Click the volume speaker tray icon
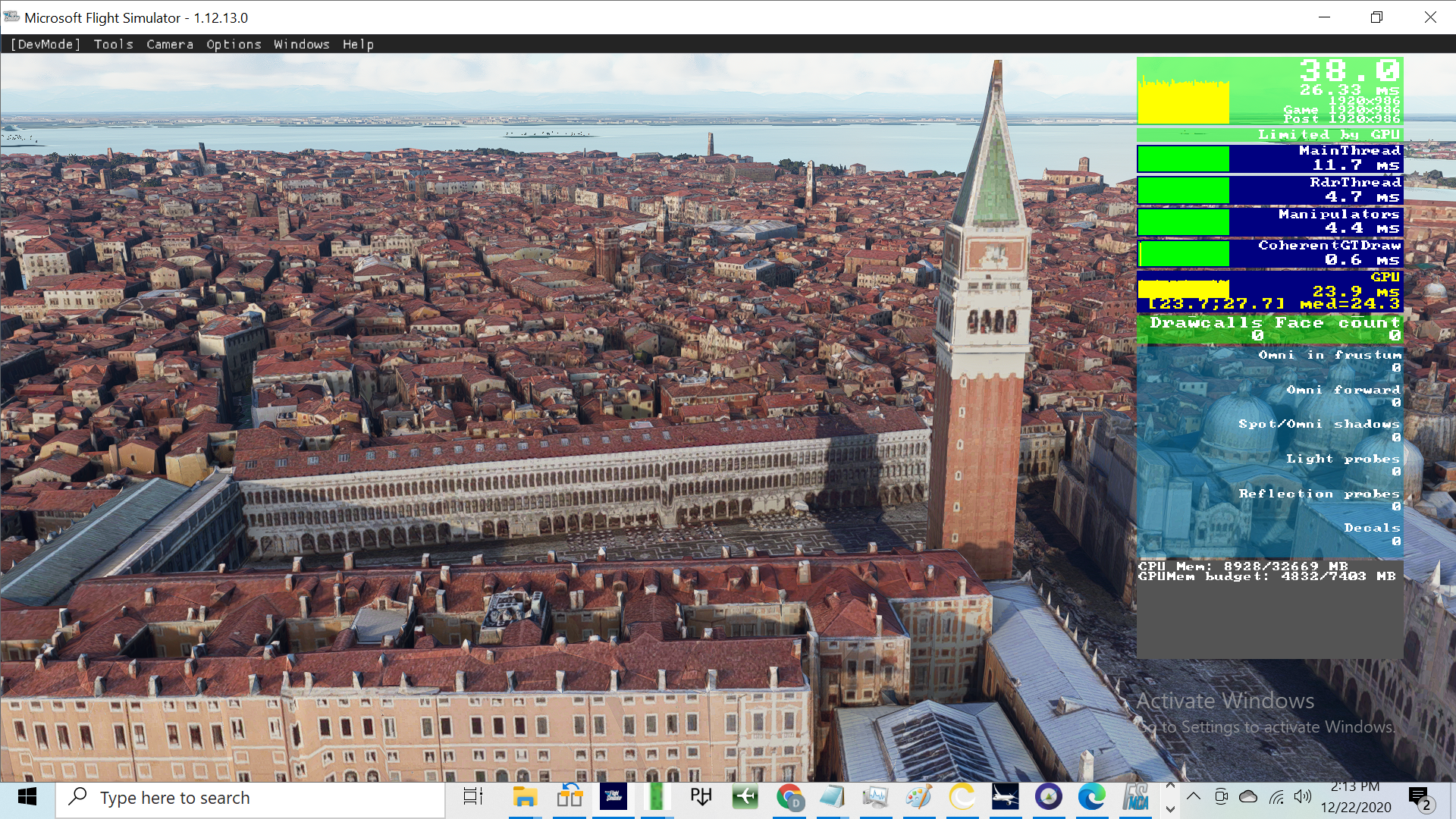Image resolution: width=1456 pixels, height=819 pixels. (x=1303, y=796)
